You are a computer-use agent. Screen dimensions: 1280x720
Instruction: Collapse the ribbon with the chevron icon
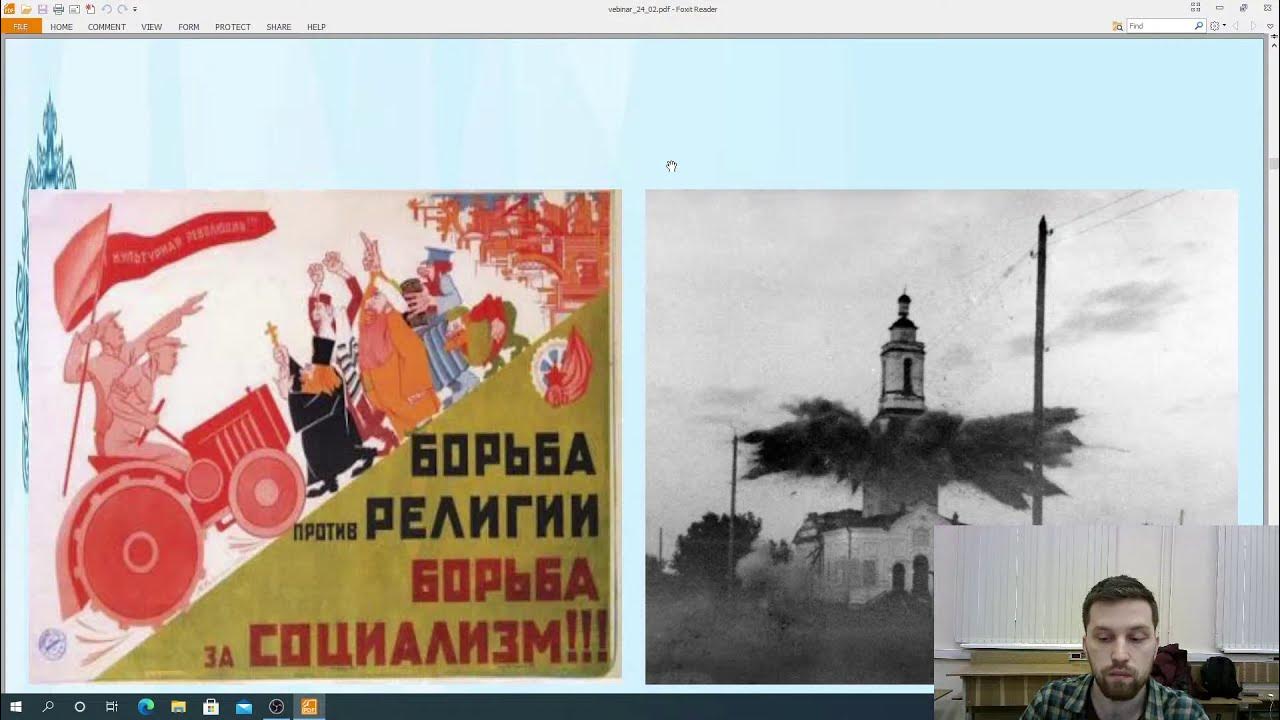click(1270, 26)
